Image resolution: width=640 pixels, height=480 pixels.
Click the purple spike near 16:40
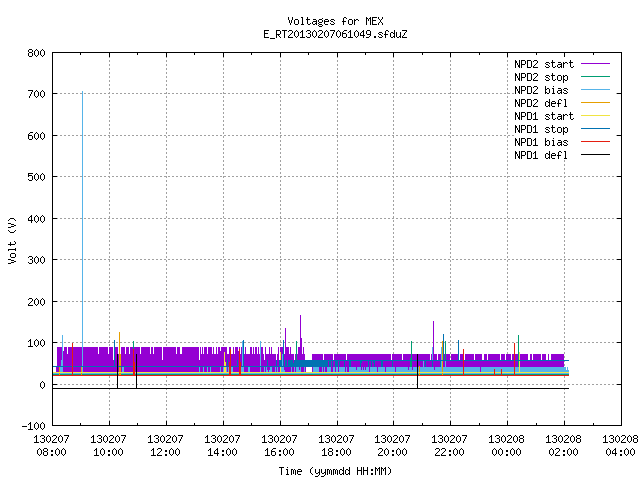(x=300, y=331)
